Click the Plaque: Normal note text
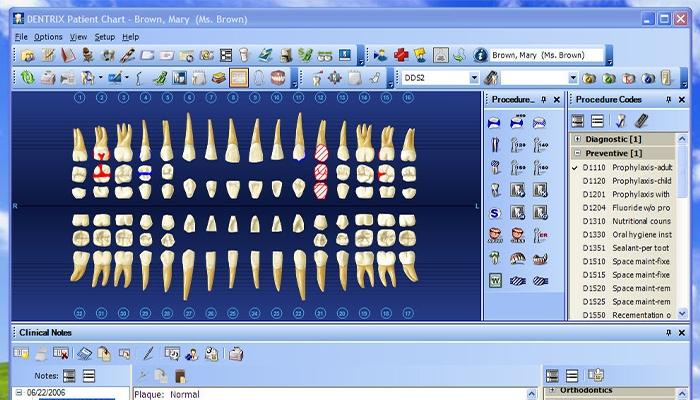This screenshot has height=400, width=700. pos(167,395)
